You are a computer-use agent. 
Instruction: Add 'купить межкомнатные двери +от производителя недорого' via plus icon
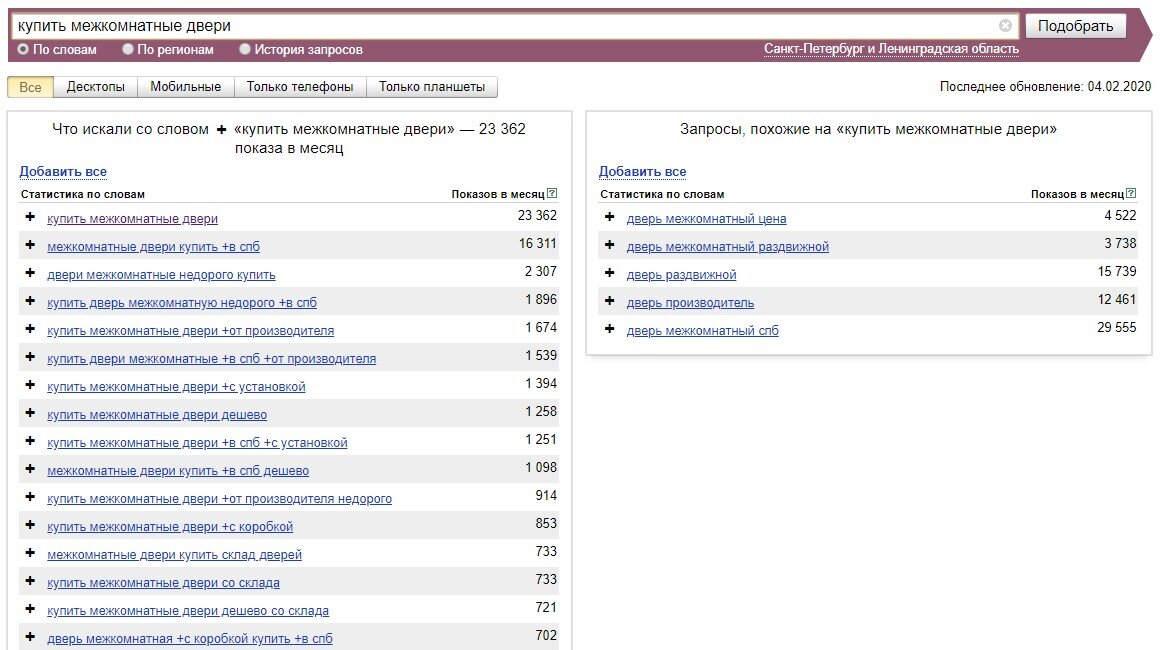[30, 497]
